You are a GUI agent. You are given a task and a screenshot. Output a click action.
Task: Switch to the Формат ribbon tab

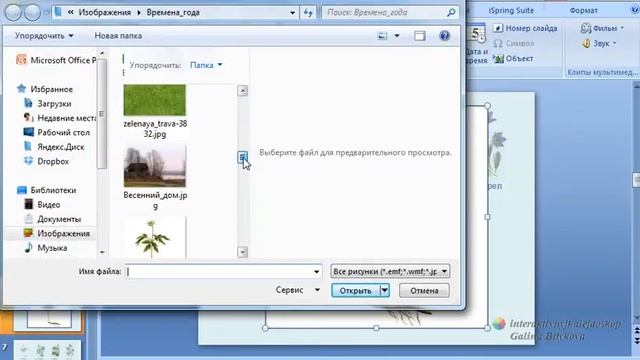(583, 11)
